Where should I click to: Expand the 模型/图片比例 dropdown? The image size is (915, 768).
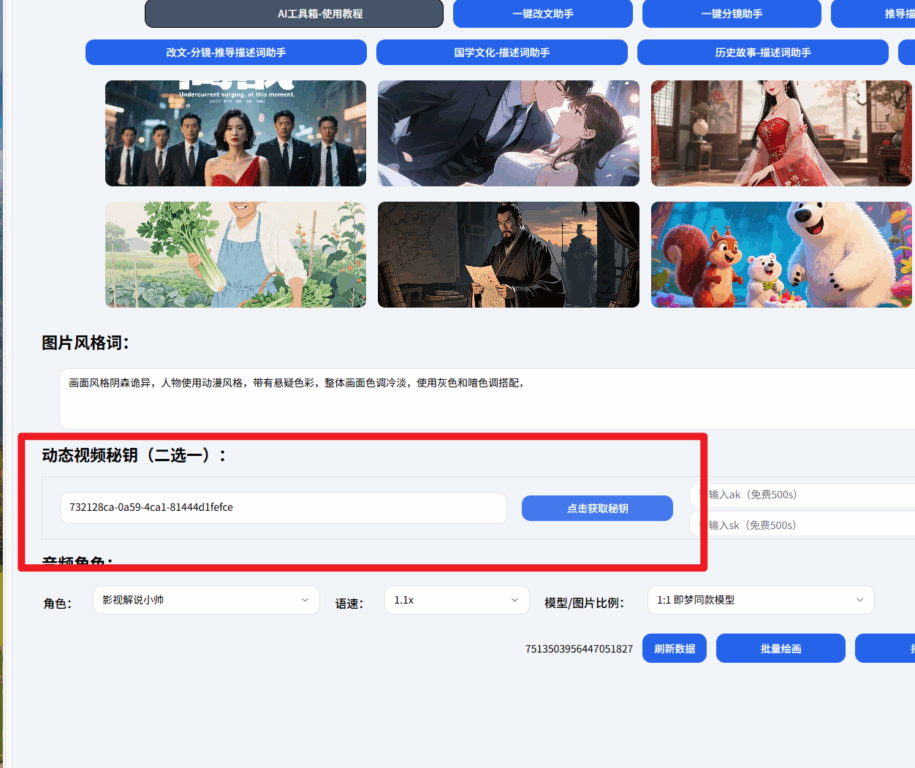coord(760,600)
